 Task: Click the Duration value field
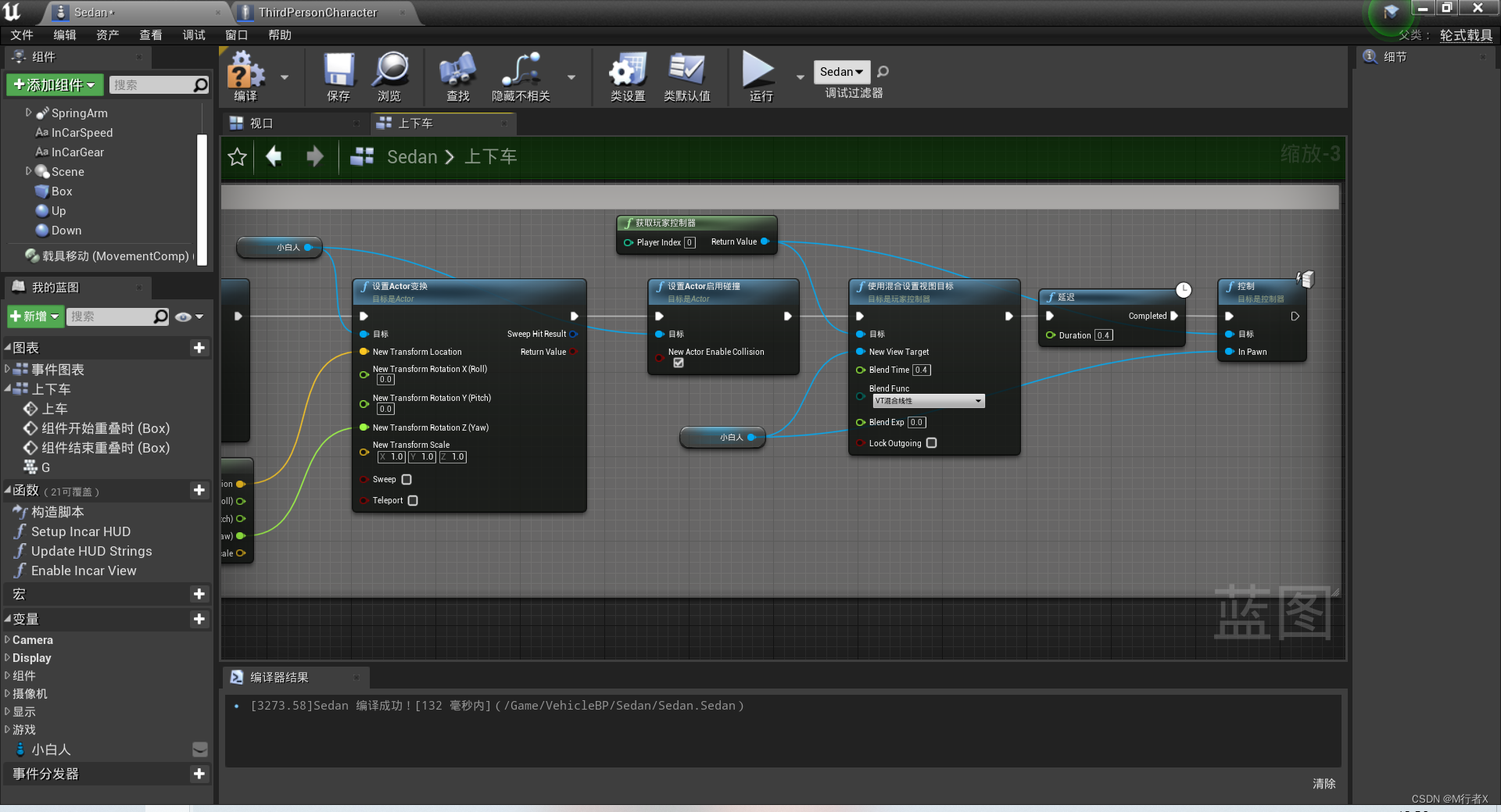[x=1103, y=335]
